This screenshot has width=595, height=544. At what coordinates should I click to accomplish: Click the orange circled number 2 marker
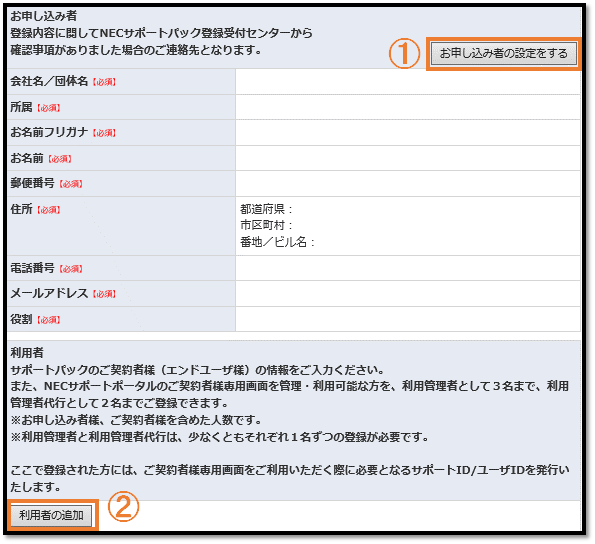[x=123, y=507]
